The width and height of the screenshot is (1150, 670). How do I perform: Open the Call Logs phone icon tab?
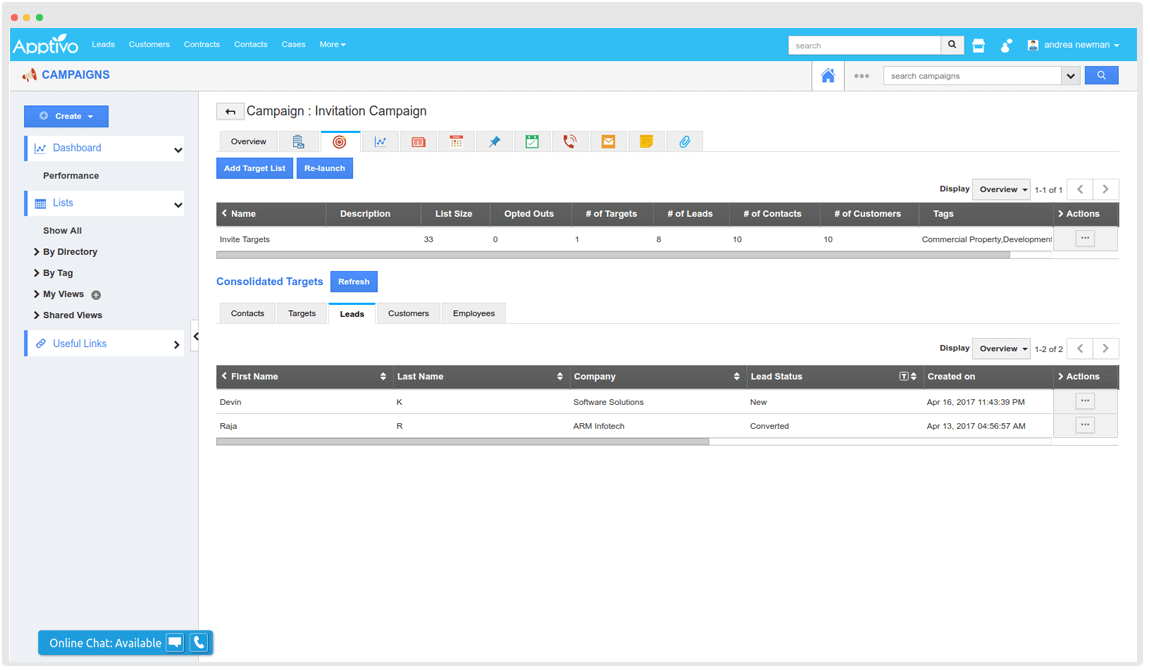(569, 142)
